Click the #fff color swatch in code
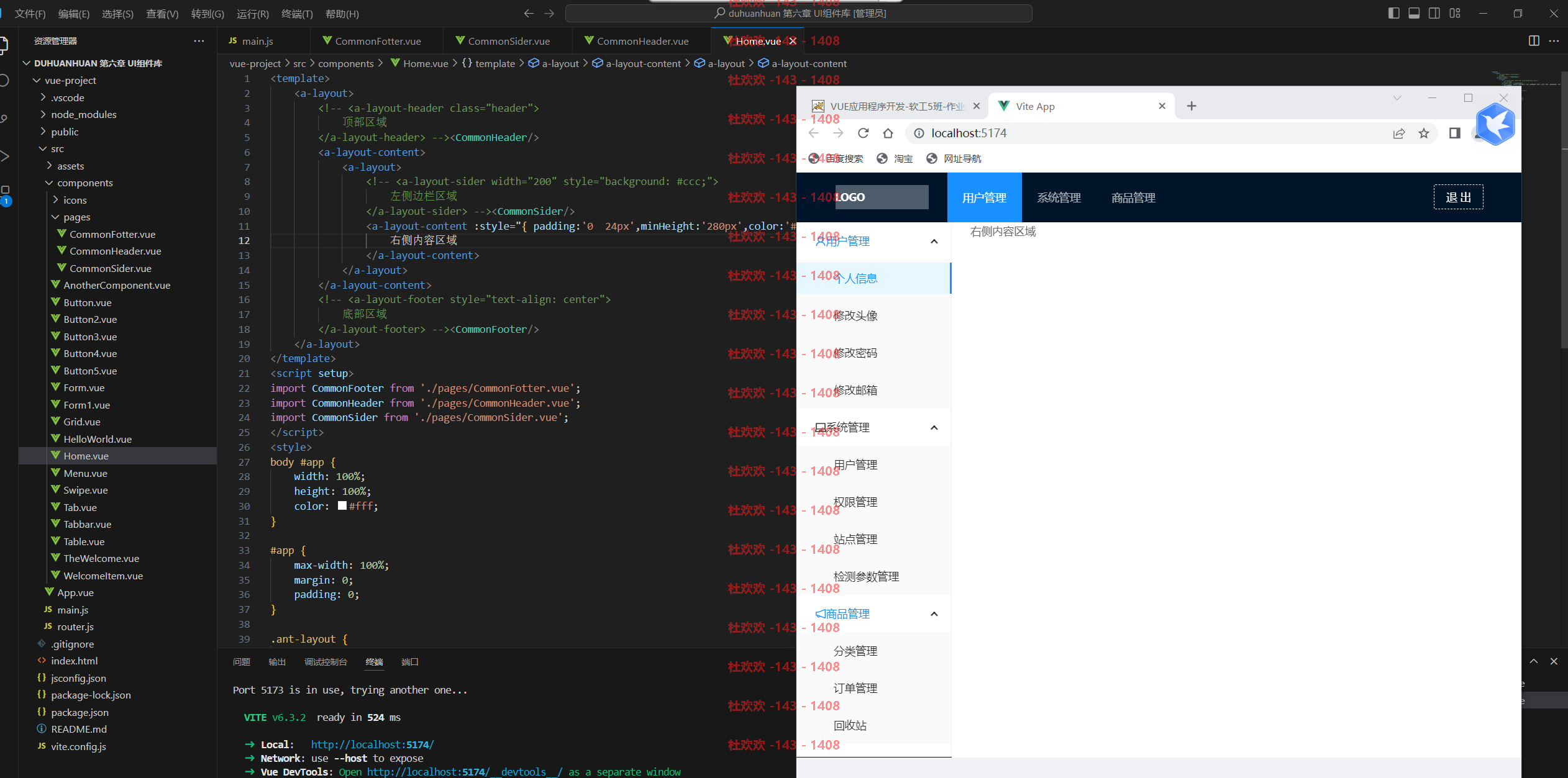 tap(342, 506)
